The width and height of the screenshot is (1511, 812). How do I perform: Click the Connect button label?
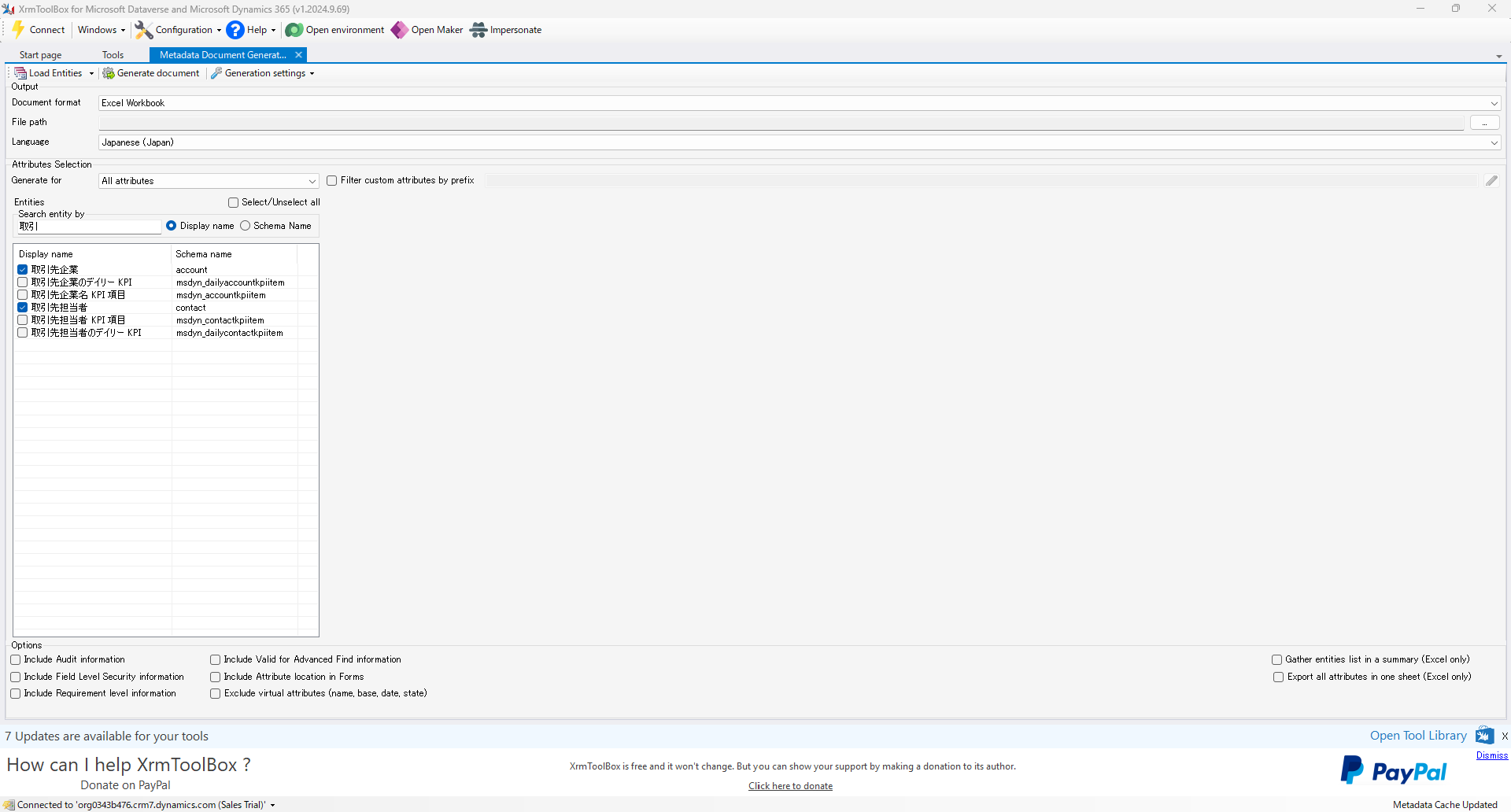(x=47, y=30)
